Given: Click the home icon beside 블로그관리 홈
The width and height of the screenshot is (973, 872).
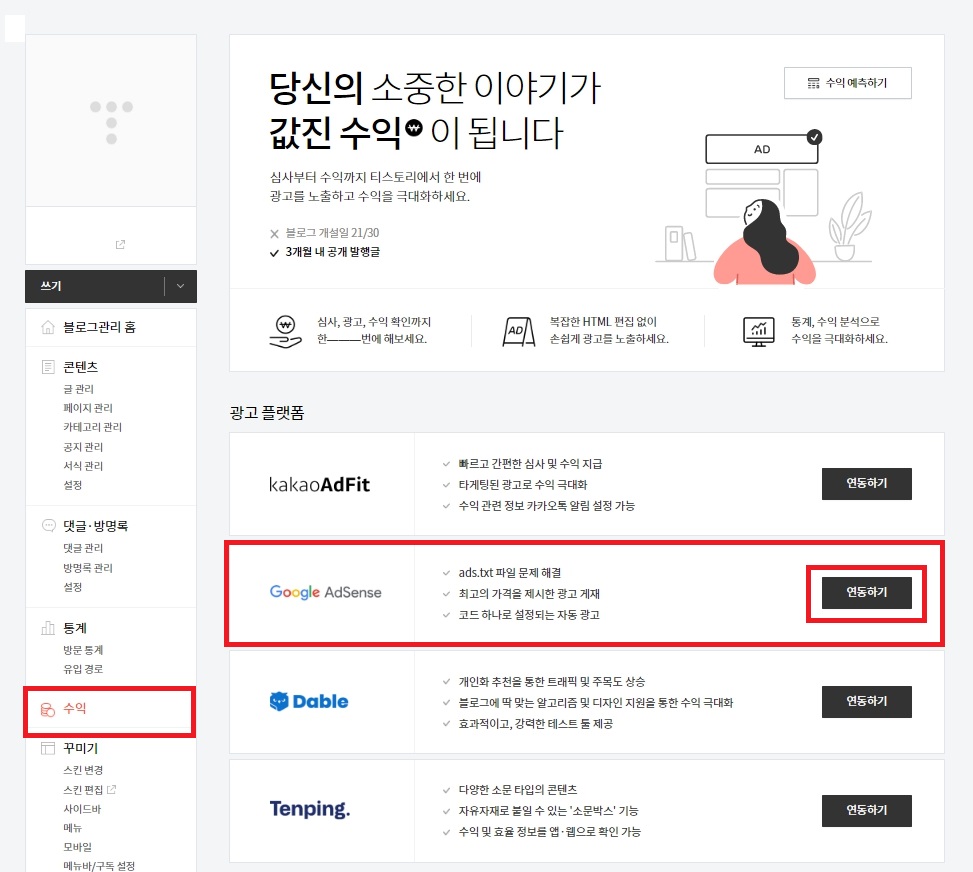Looking at the screenshot, I should point(48,327).
